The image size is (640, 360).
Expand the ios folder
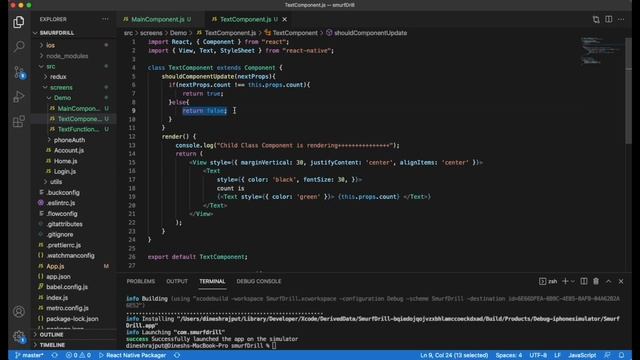point(50,45)
